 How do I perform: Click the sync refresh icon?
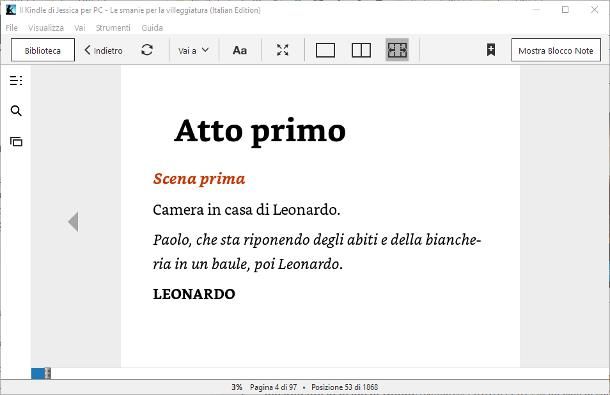click(x=147, y=50)
